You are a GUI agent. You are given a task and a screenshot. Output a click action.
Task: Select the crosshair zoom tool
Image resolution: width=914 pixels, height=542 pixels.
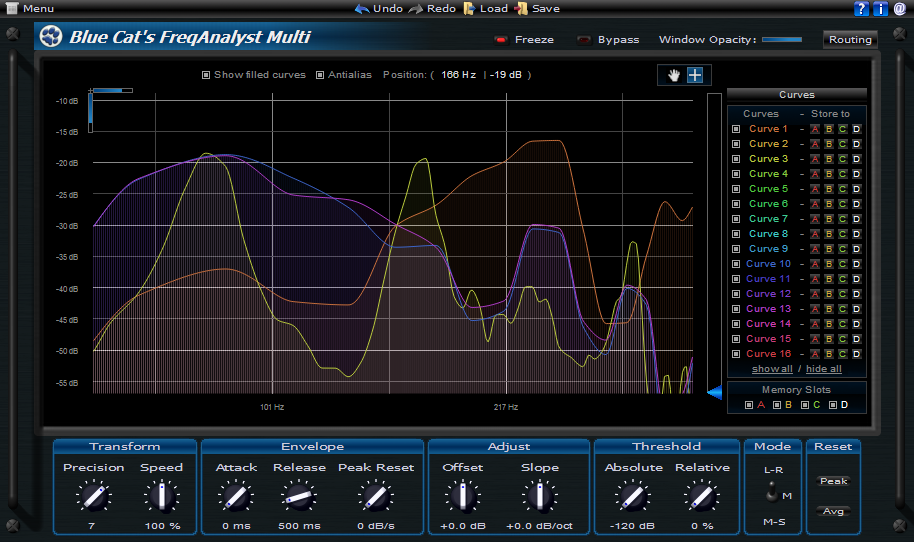point(695,75)
